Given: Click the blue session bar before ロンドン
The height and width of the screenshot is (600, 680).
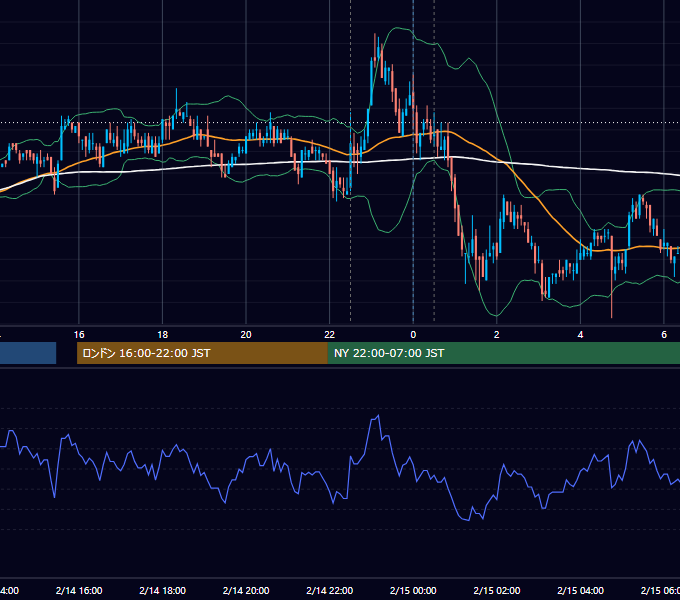Looking at the screenshot, I should point(28,353).
